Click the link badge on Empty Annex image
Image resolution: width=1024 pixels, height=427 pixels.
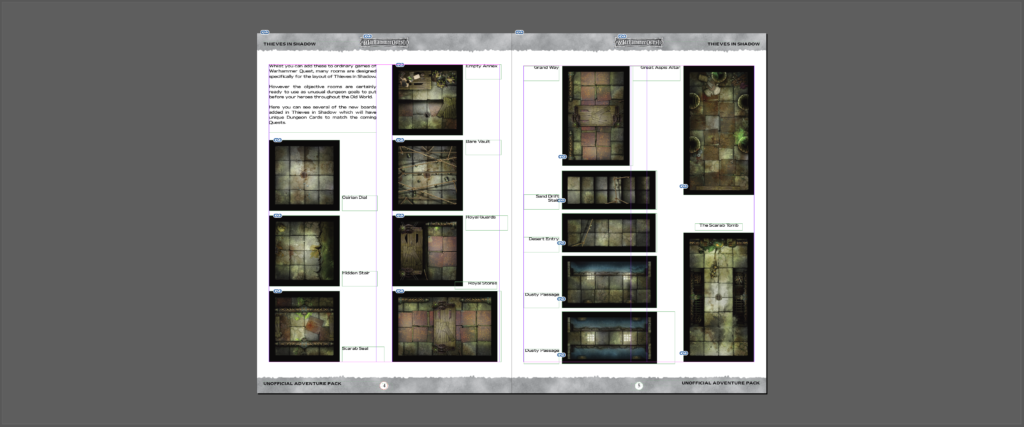tap(400, 65)
